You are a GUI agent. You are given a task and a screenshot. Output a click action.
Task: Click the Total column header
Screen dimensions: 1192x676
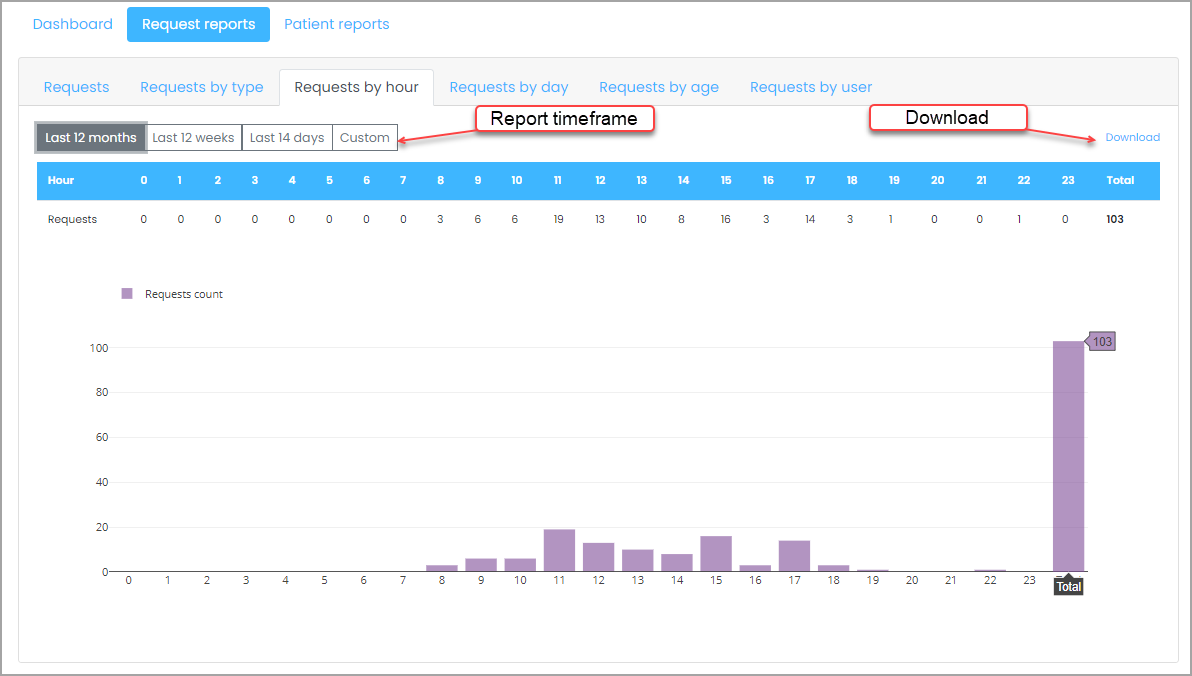coord(1120,180)
